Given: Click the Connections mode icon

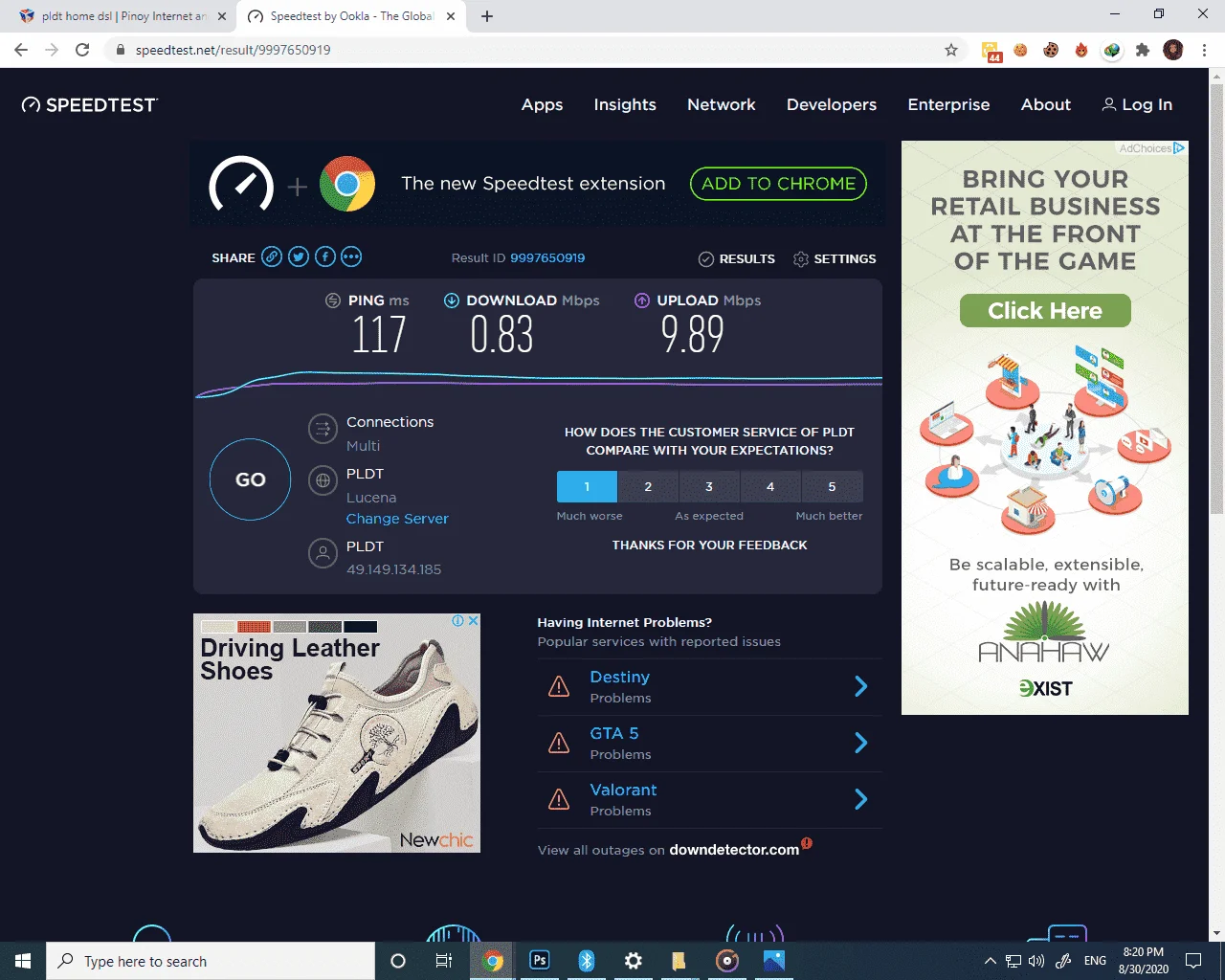Looking at the screenshot, I should tap(323, 428).
